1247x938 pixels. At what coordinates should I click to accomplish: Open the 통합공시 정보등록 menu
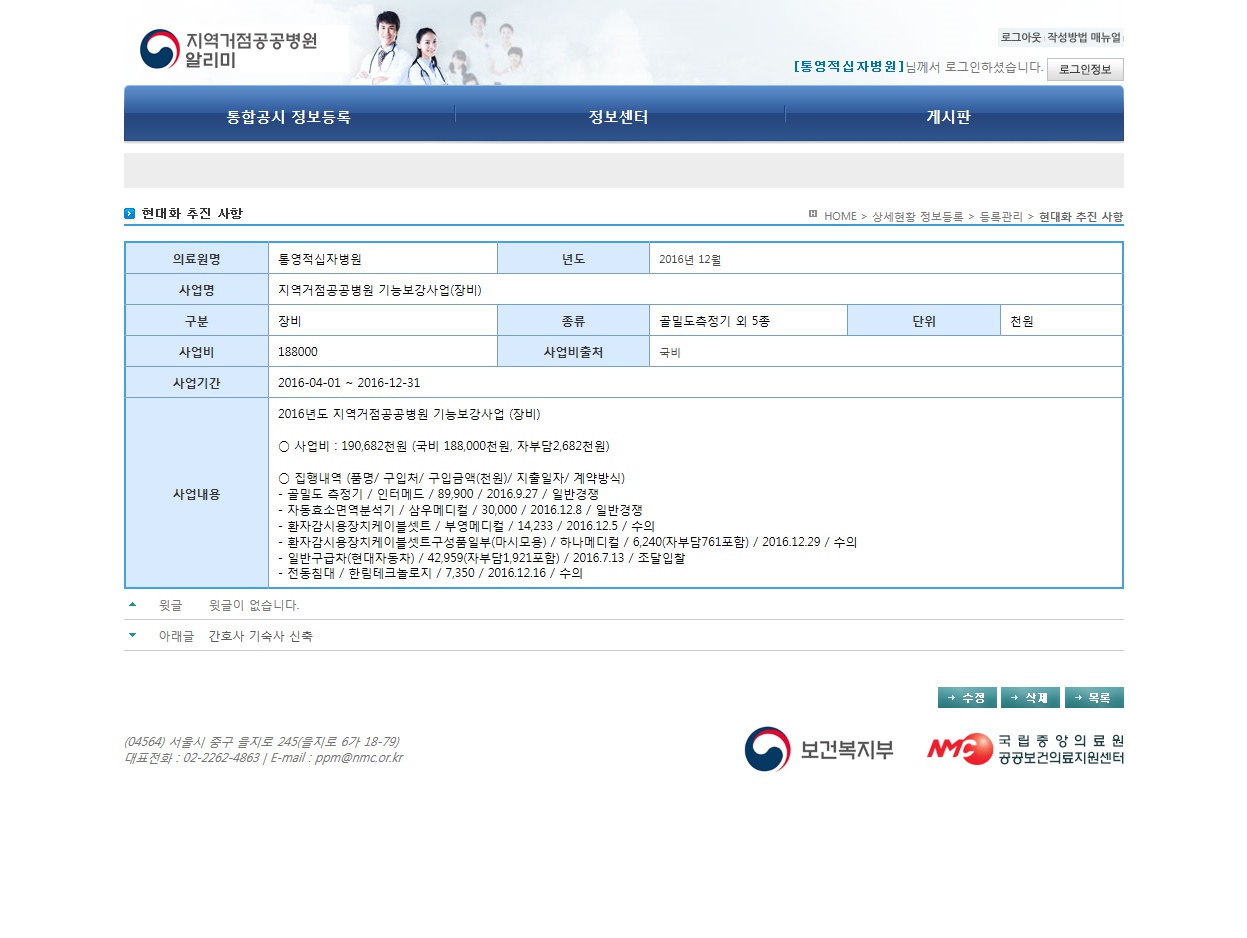point(288,117)
